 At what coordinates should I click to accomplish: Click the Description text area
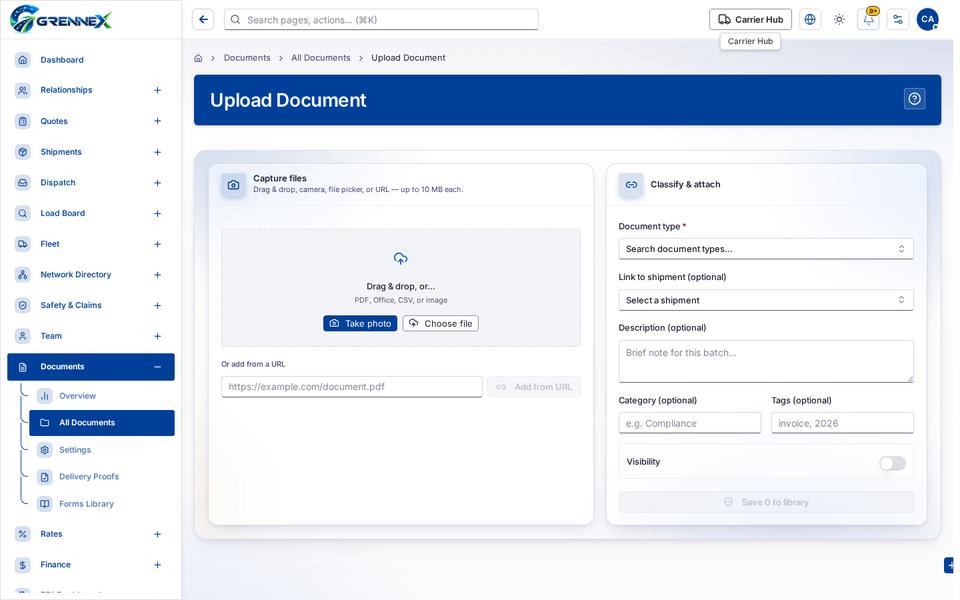[766, 362]
